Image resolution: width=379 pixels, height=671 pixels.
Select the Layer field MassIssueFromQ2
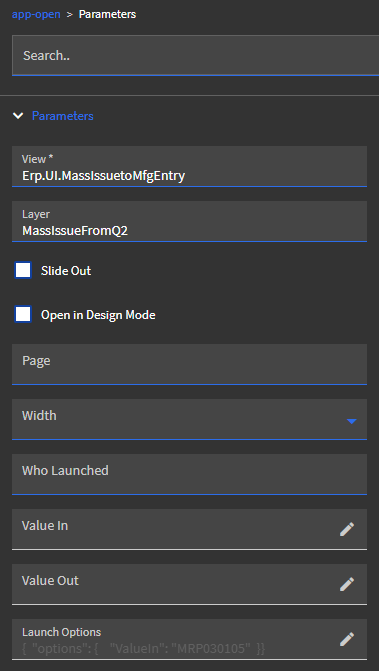point(190,222)
